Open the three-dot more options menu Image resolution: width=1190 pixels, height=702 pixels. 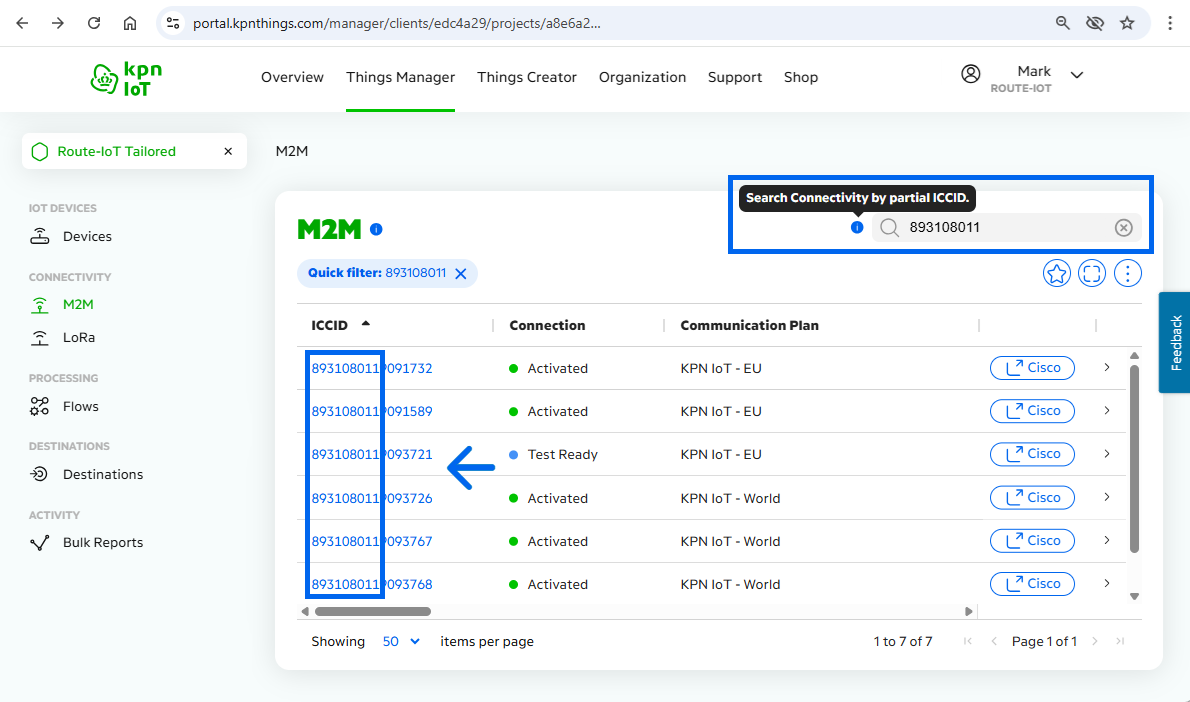pos(1128,273)
